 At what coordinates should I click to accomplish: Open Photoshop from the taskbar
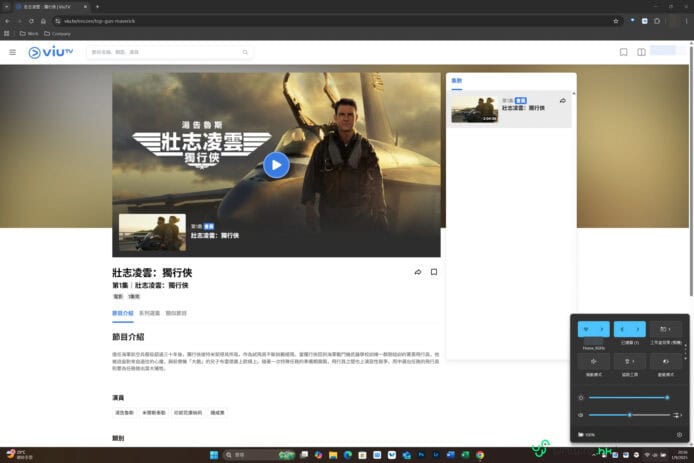point(421,455)
